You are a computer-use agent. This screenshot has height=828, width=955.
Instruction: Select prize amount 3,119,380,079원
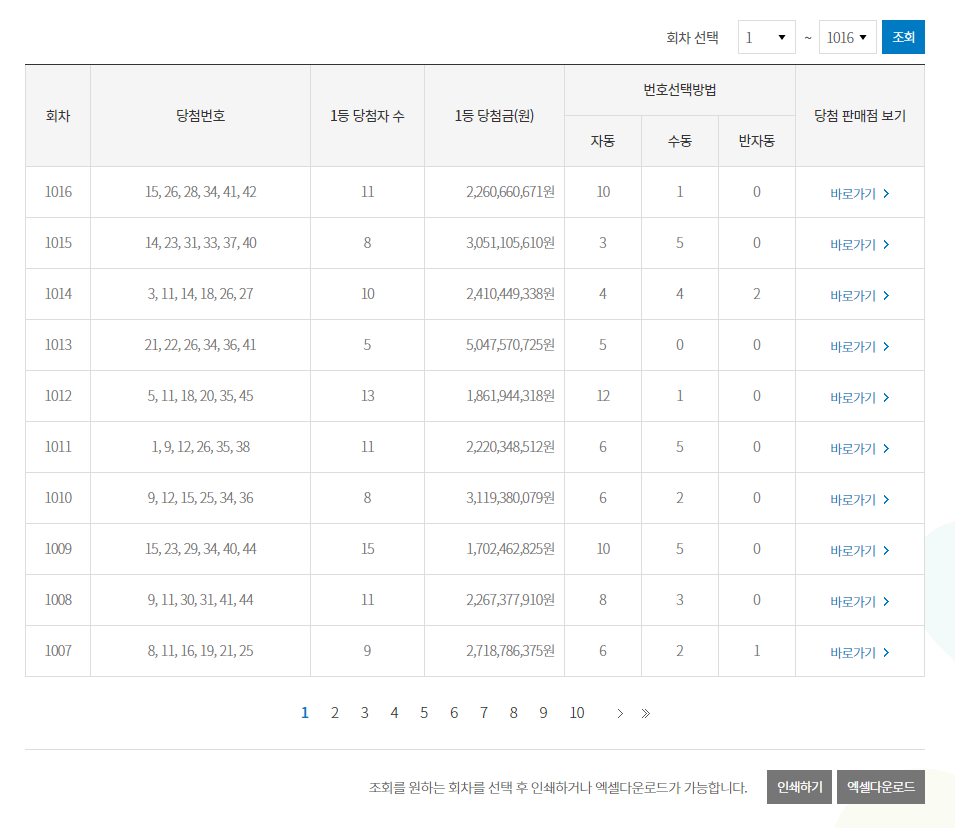(x=510, y=498)
